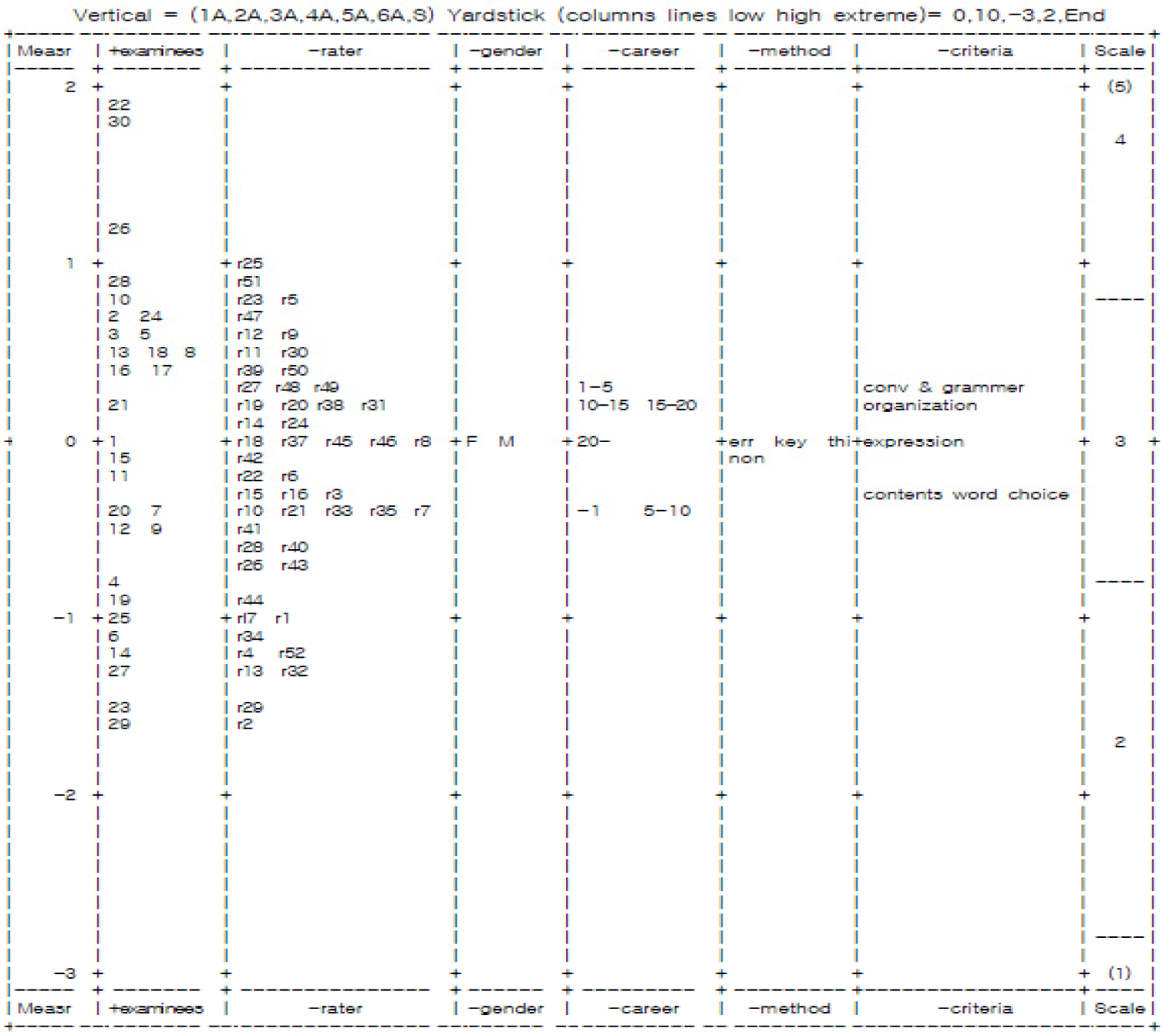Select rater label r32
This screenshot has width=1176, height=1032.
[x=295, y=671]
